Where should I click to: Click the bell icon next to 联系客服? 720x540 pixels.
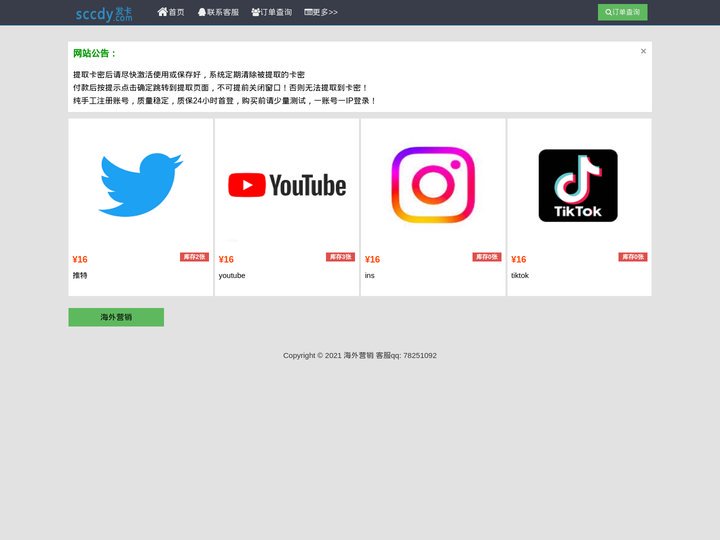(x=202, y=12)
